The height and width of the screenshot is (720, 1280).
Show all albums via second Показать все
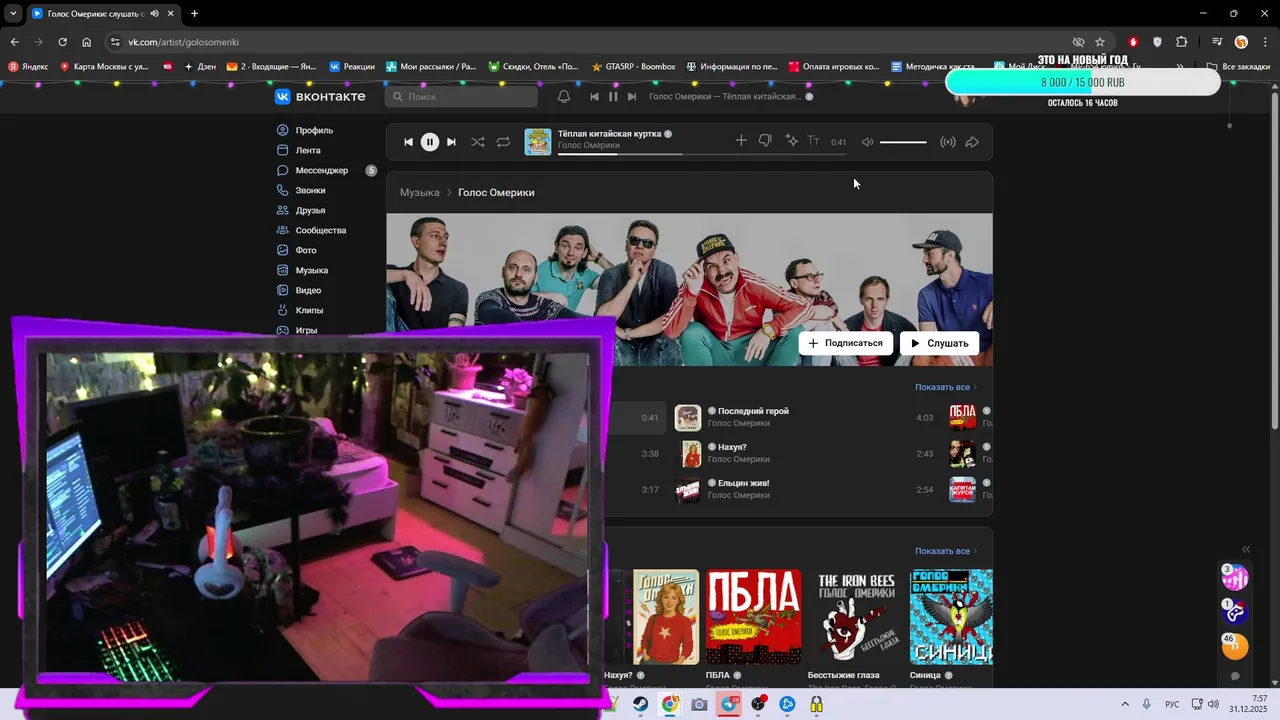pyautogui.click(x=945, y=551)
